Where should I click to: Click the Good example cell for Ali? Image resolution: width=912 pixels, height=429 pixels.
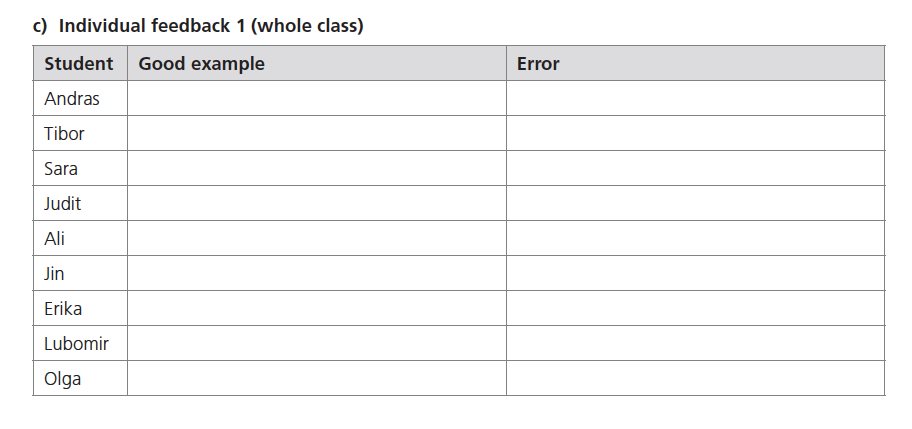pos(316,239)
